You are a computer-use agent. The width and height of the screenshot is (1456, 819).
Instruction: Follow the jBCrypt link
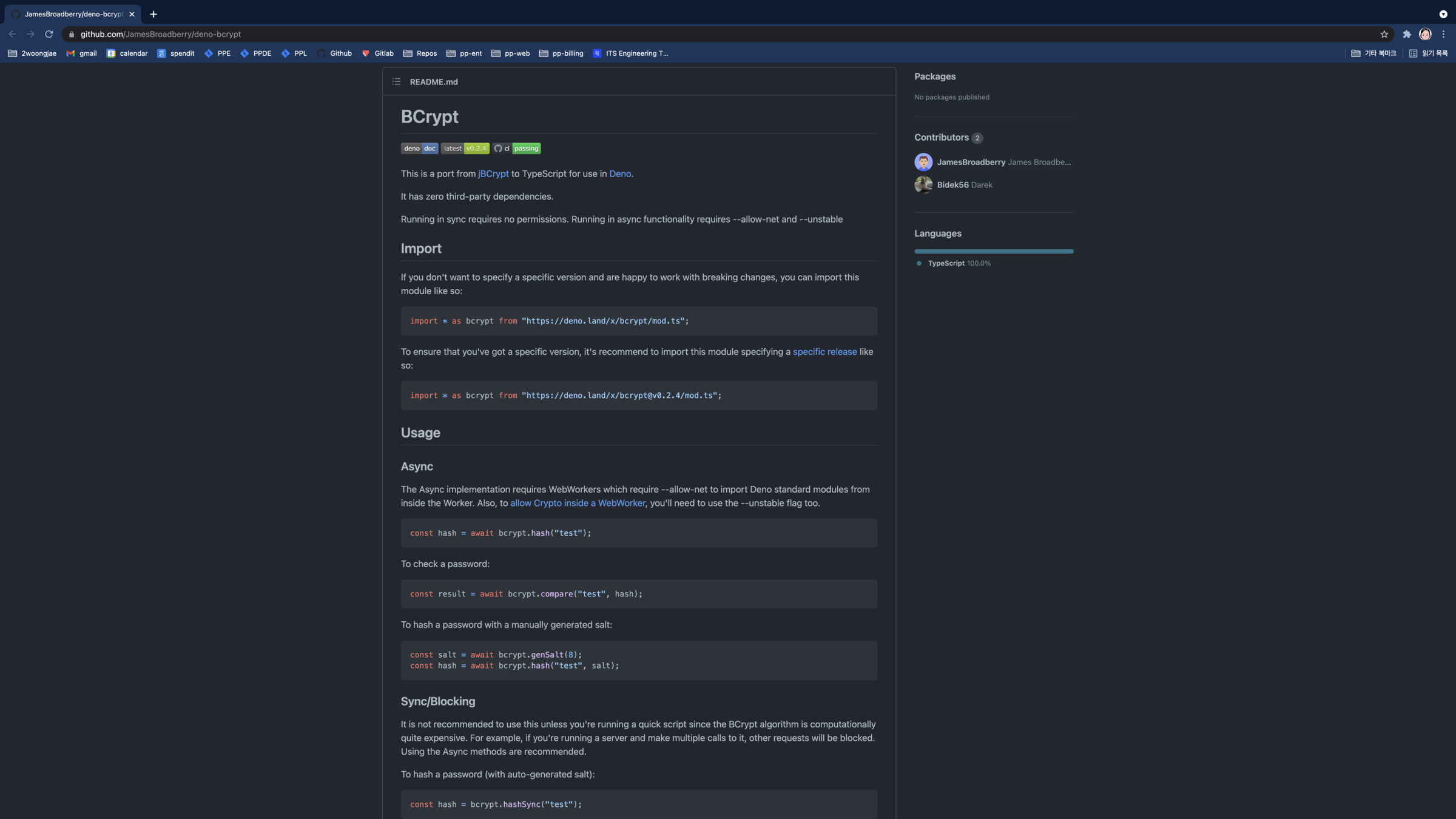(493, 174)
